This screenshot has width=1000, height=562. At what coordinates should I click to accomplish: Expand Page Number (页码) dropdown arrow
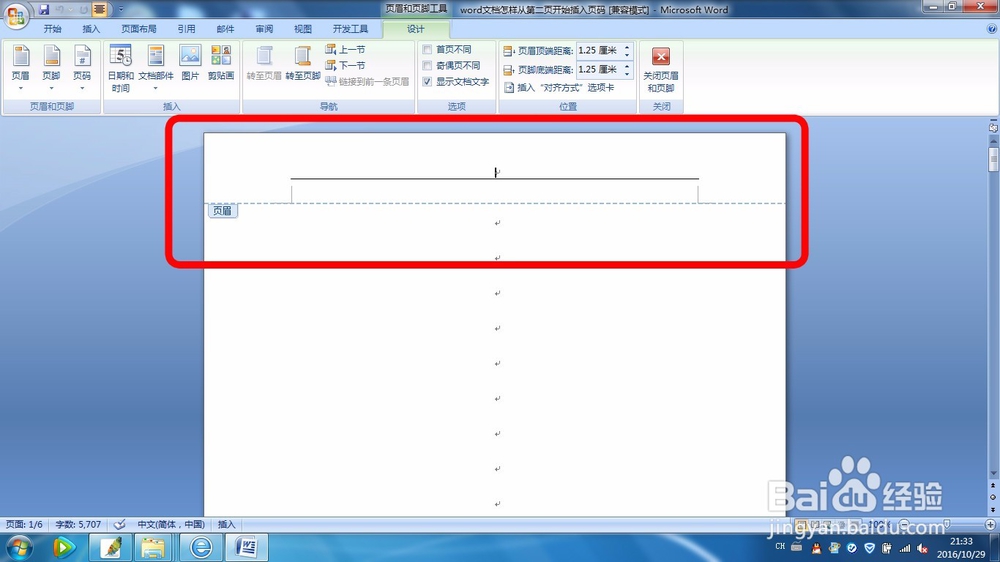click(x=82, y=88)
